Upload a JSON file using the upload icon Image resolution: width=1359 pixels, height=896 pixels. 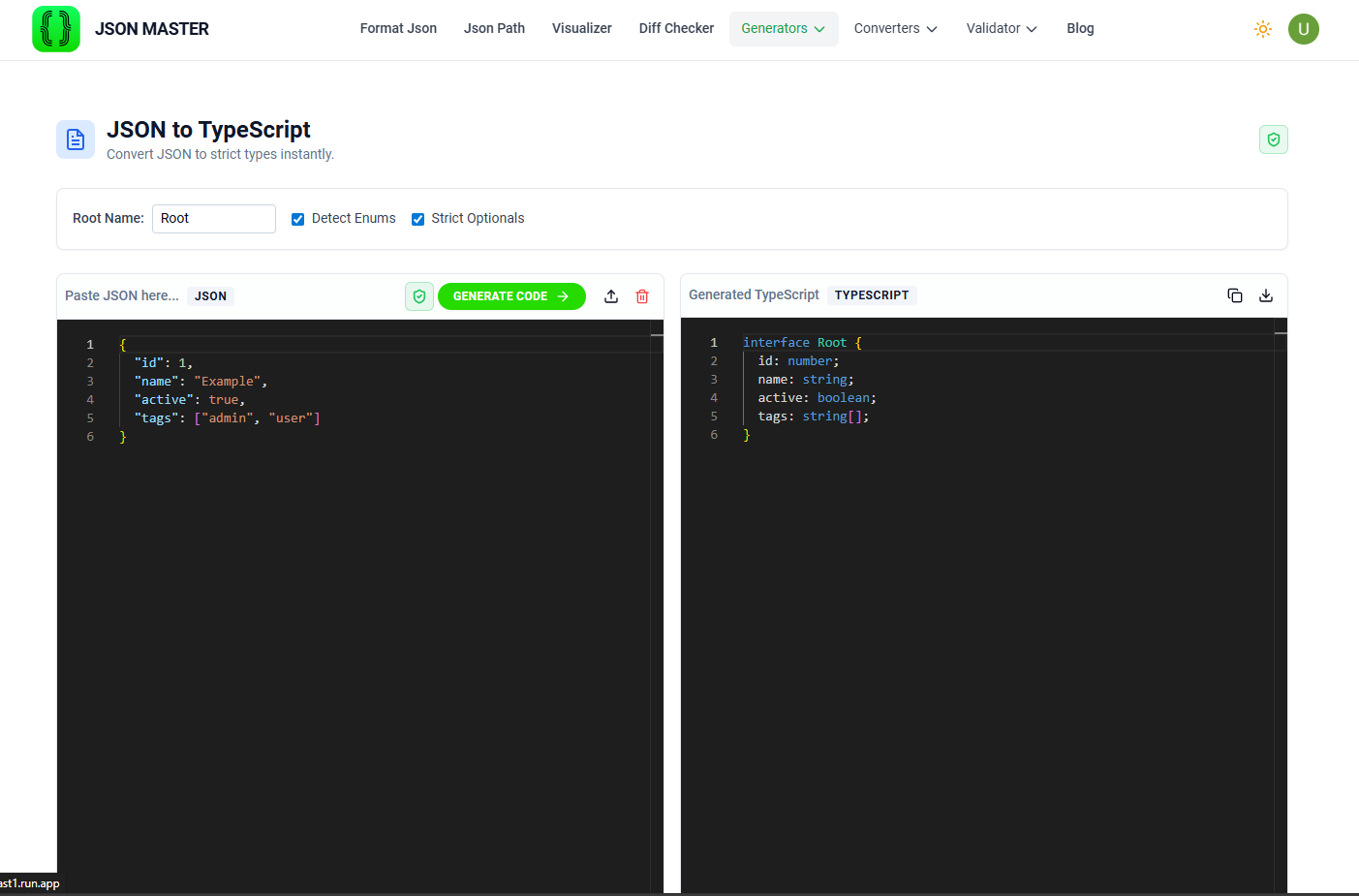point(610,295)
